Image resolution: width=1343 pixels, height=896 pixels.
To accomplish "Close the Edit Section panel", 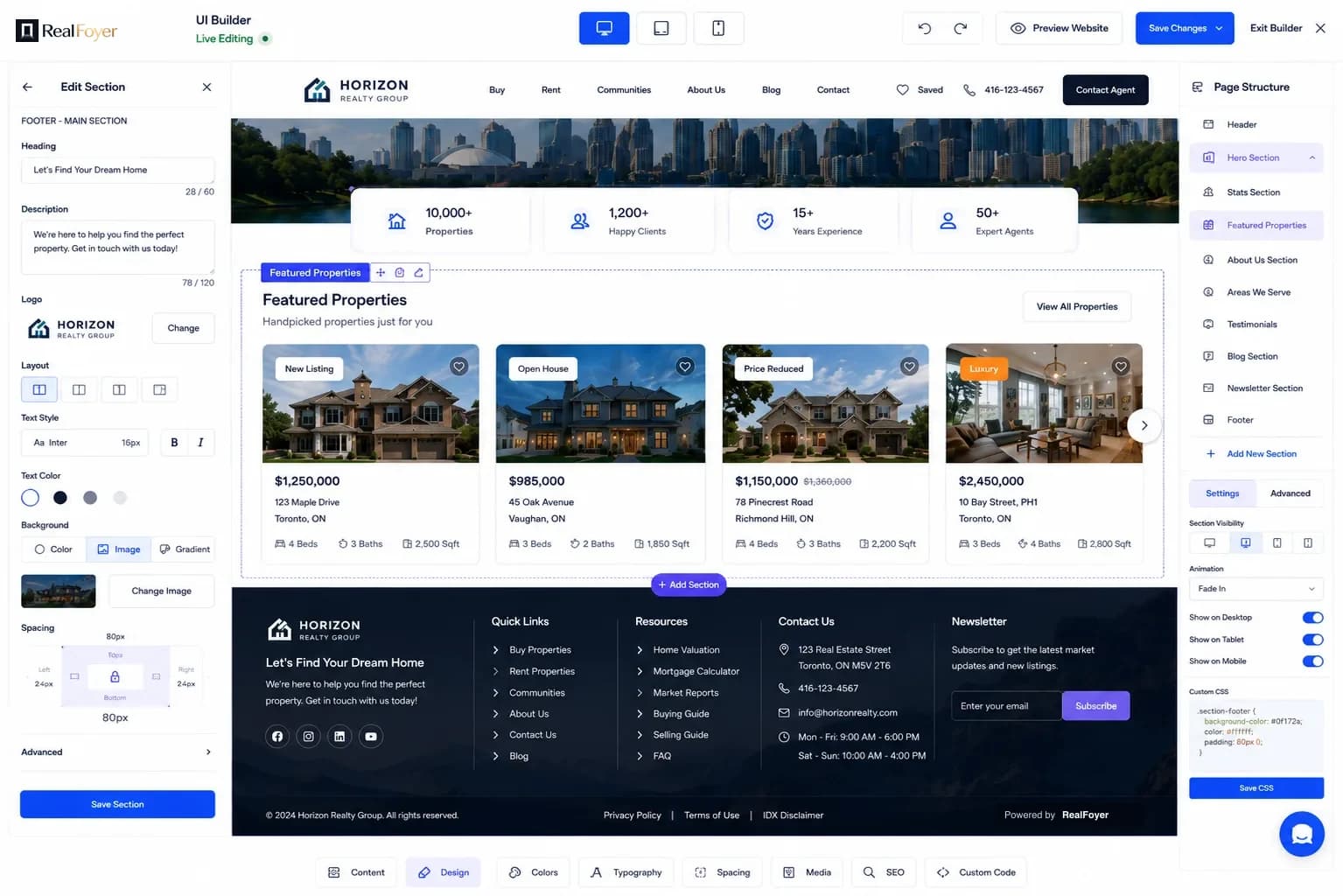I will [206, 87].
